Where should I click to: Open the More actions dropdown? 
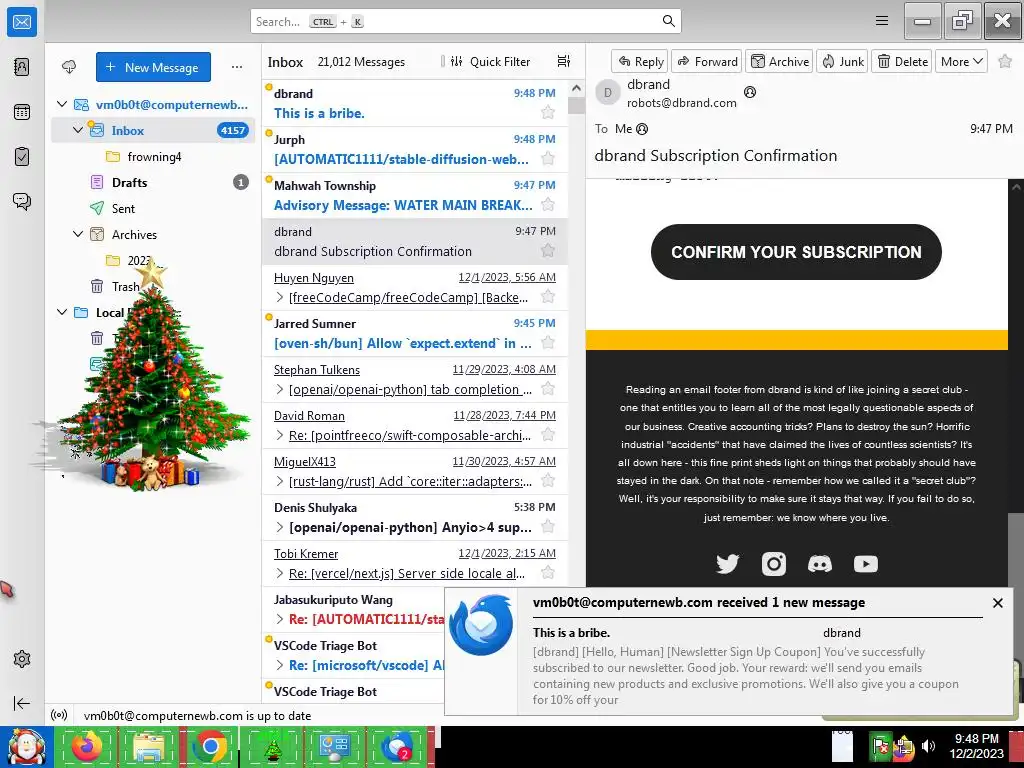961,61
